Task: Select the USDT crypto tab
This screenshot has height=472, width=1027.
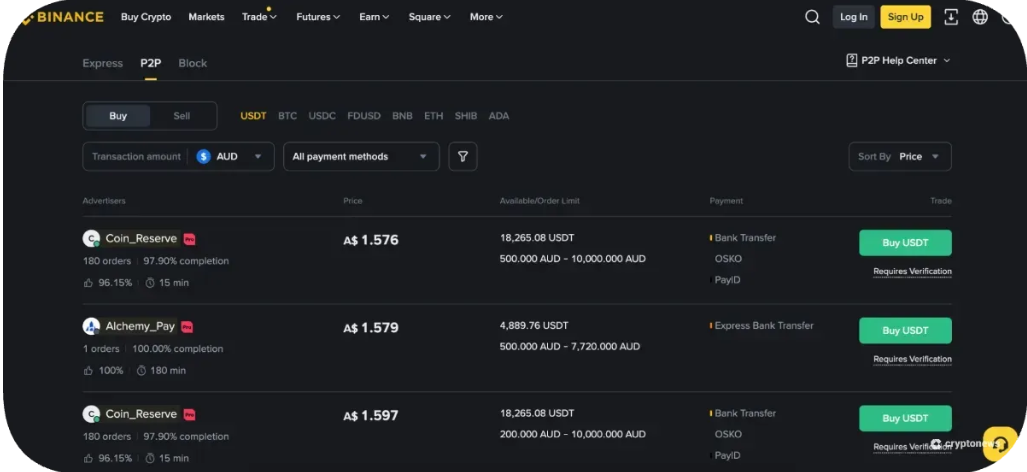Action: (253, 116)
